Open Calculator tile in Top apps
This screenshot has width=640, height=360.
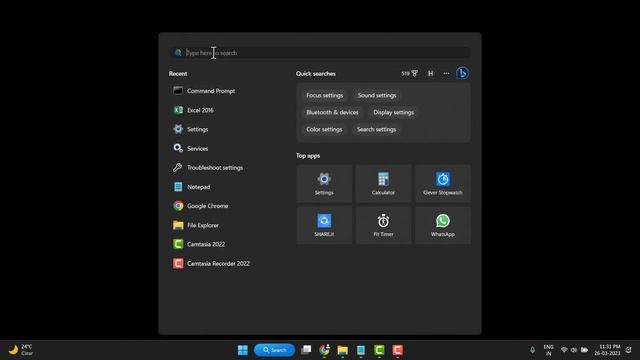383,184
